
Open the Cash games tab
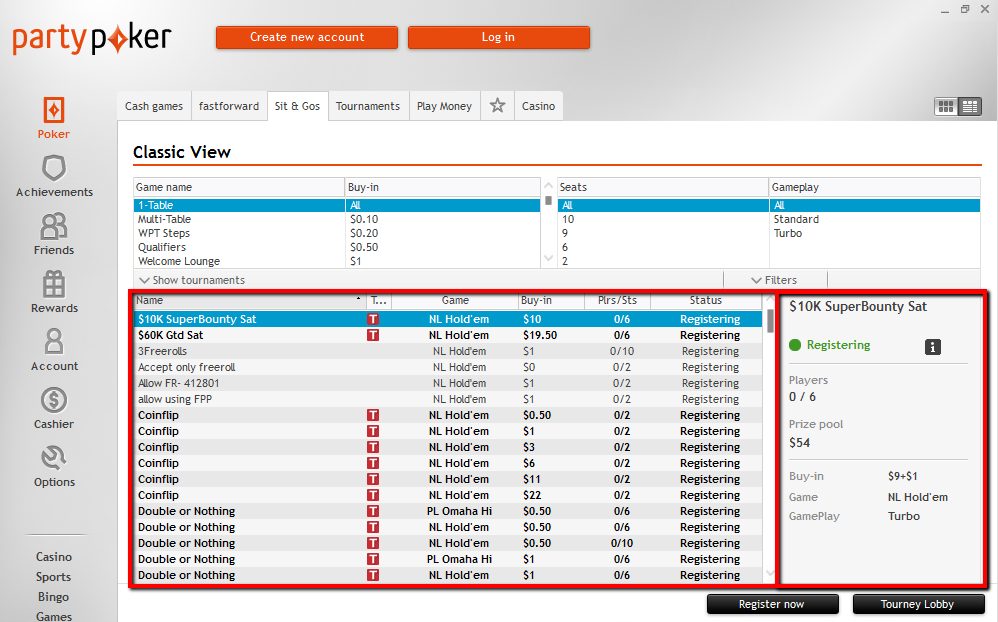point(153,106)
